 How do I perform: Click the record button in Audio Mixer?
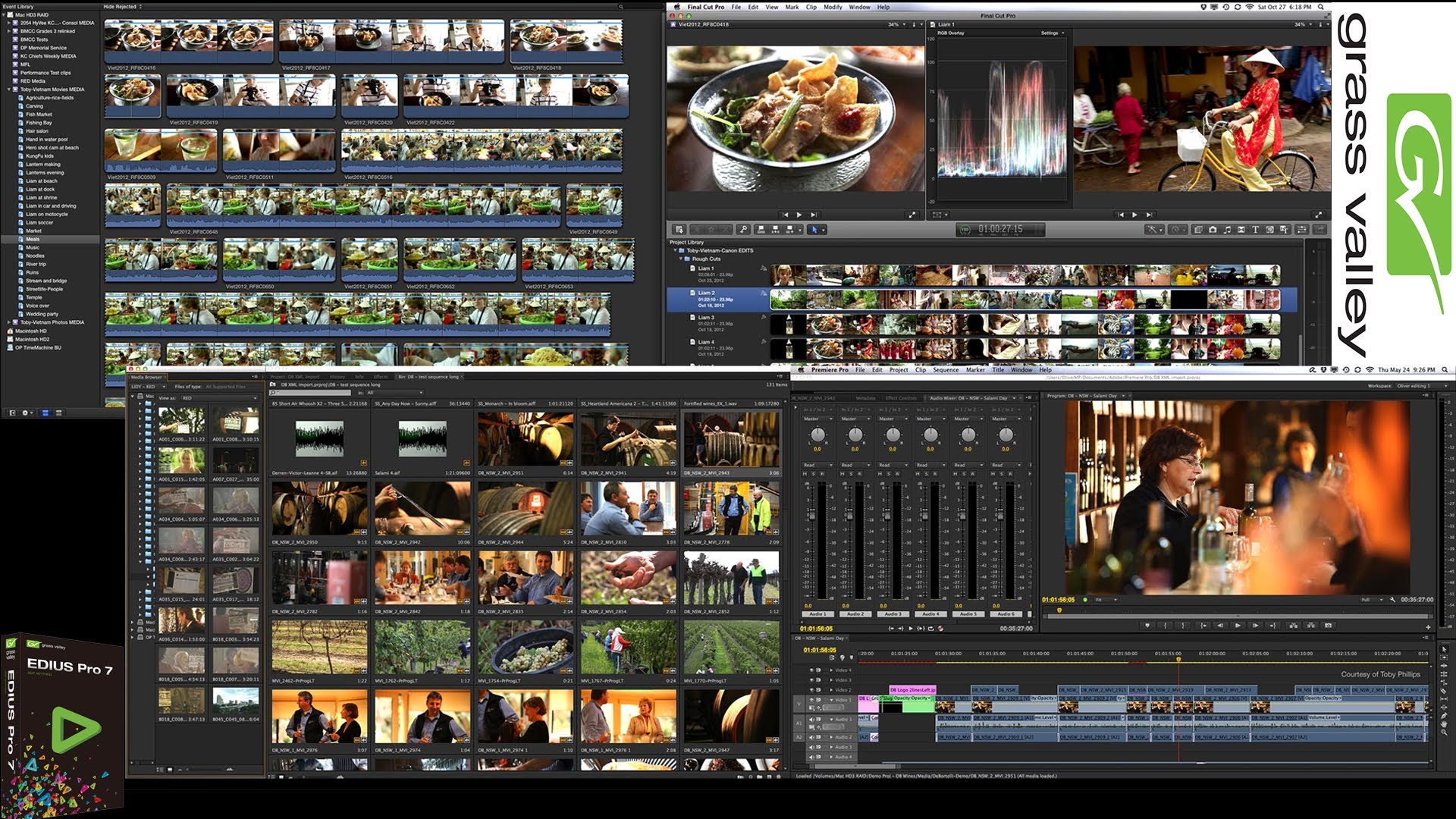(940, 628)
